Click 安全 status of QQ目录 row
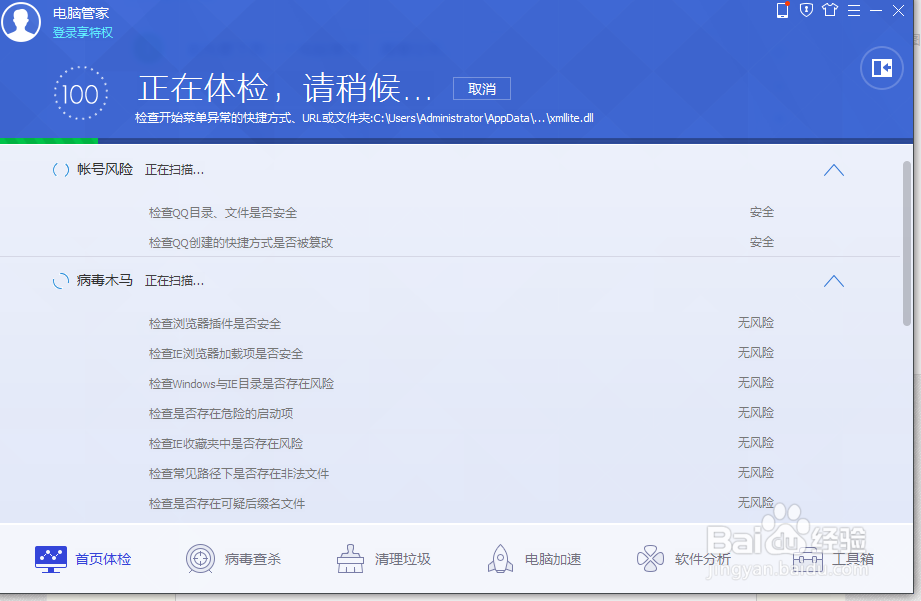Screen dimensions: 921x601 (762, 212)
